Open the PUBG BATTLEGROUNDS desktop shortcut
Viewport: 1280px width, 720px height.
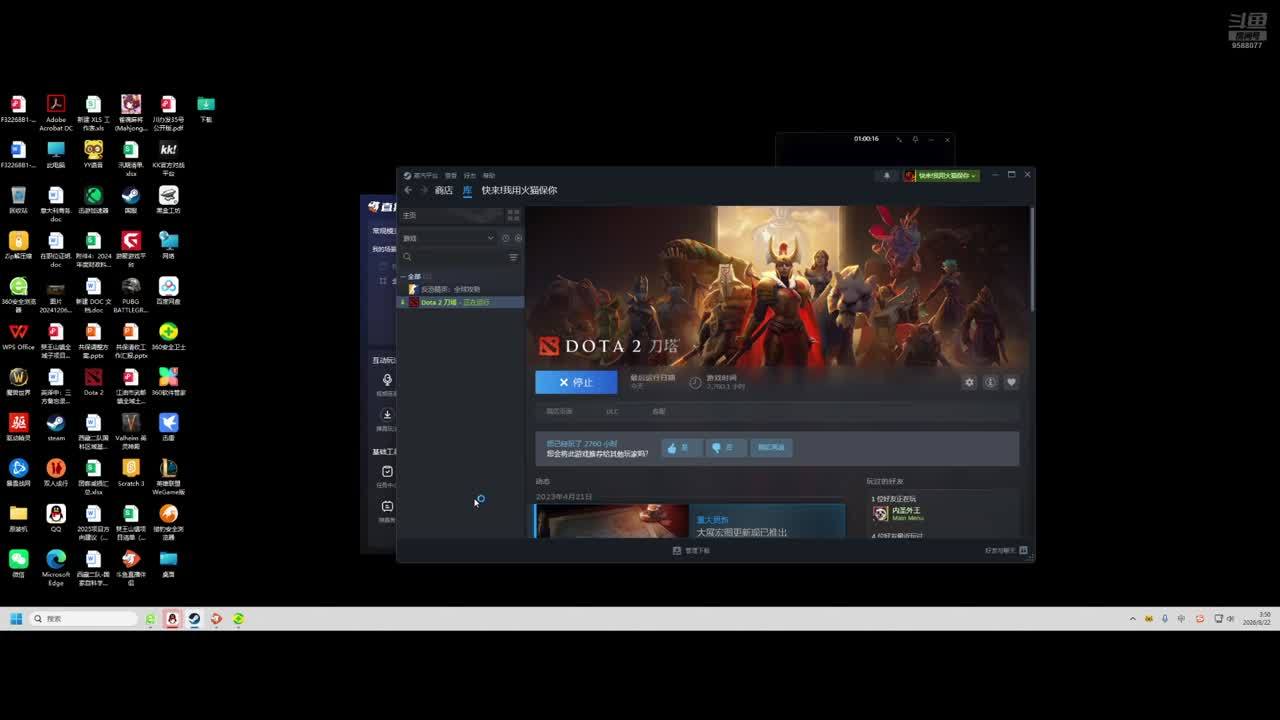point(130,295)
